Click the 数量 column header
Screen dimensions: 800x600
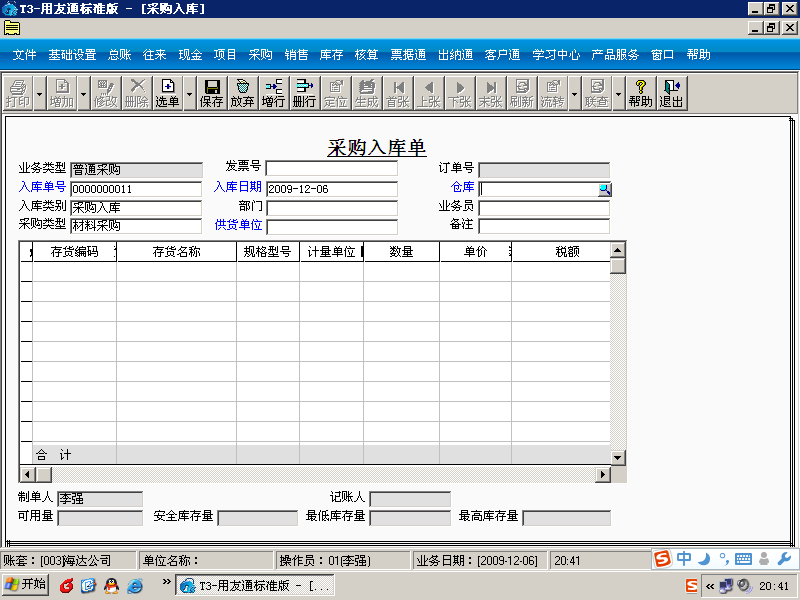point(402,252)
